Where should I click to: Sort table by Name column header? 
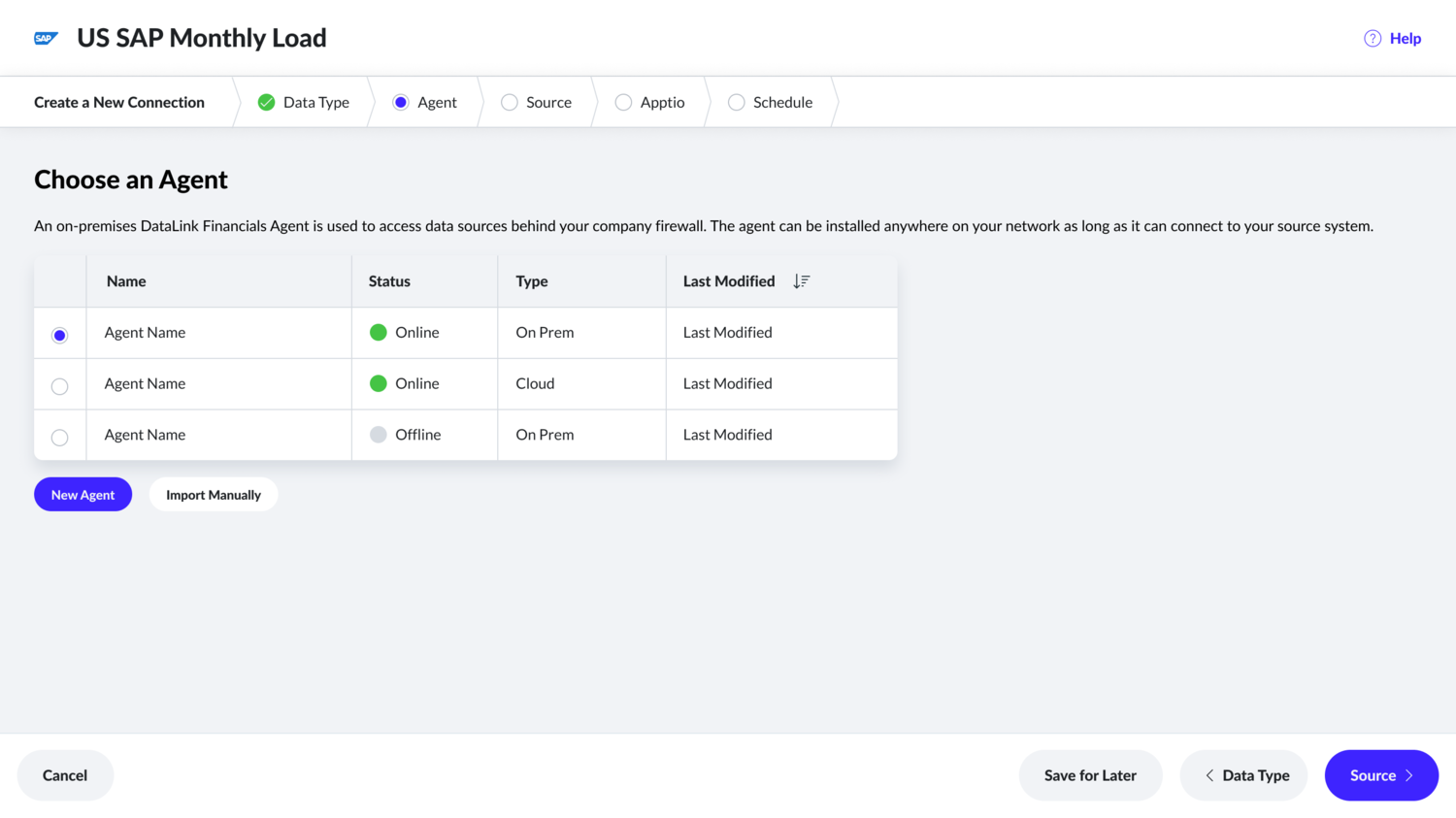pyautogui.click(x=126, y=281)
